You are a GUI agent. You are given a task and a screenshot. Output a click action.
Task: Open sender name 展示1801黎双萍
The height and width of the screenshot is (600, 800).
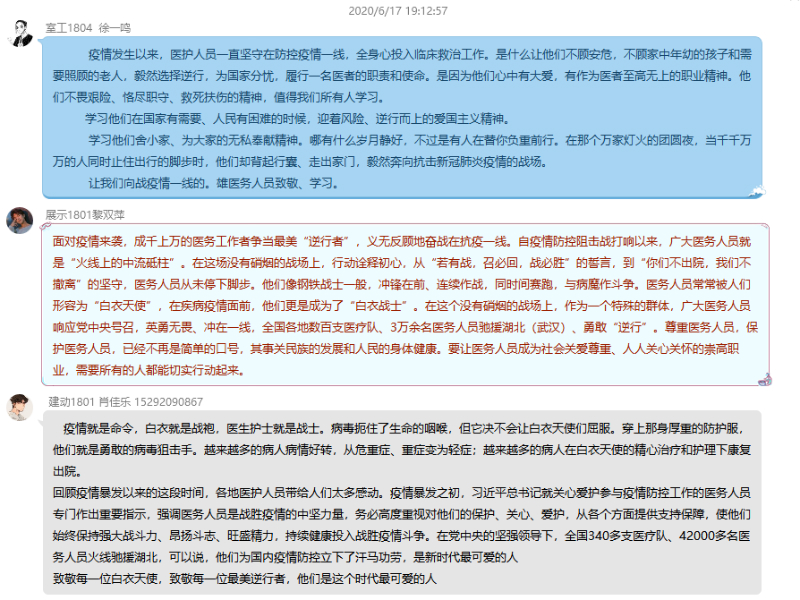pyautogui.click(x=85, y=215)
